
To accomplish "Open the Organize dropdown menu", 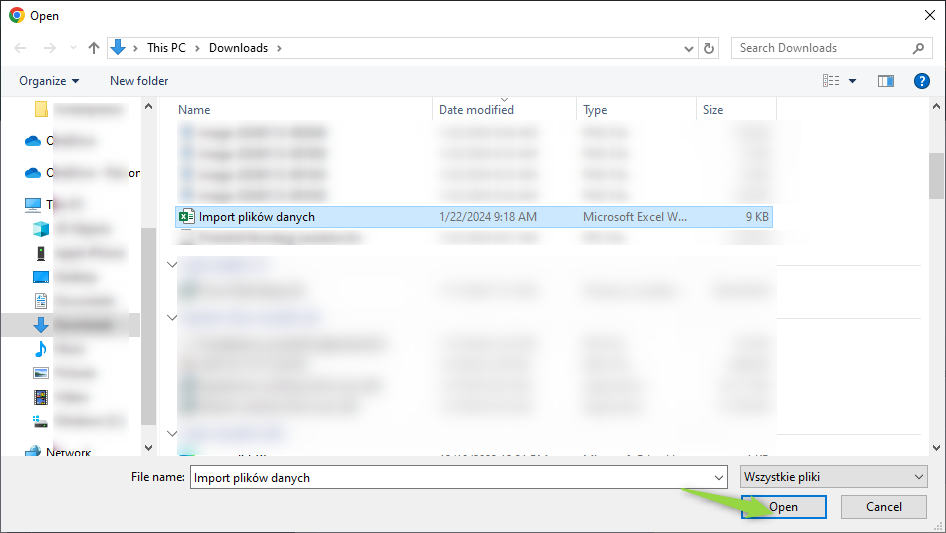I will coord(49,81).
